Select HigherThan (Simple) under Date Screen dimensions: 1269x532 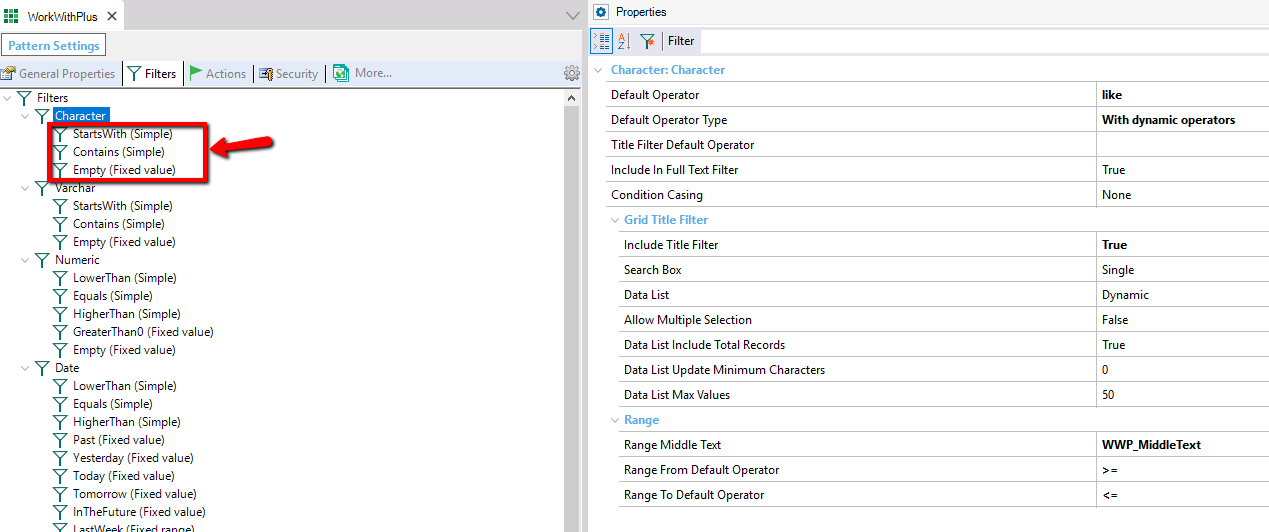127,422
